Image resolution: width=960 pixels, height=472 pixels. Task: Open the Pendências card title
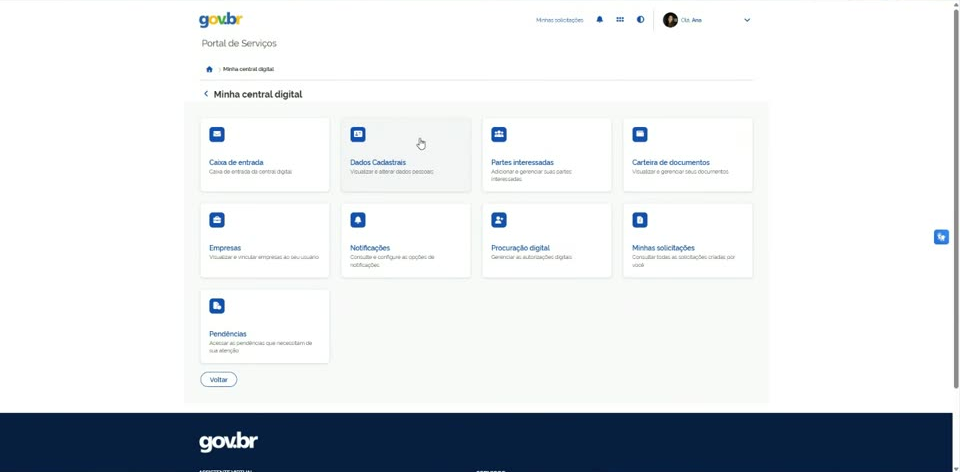tap(228, 334)
